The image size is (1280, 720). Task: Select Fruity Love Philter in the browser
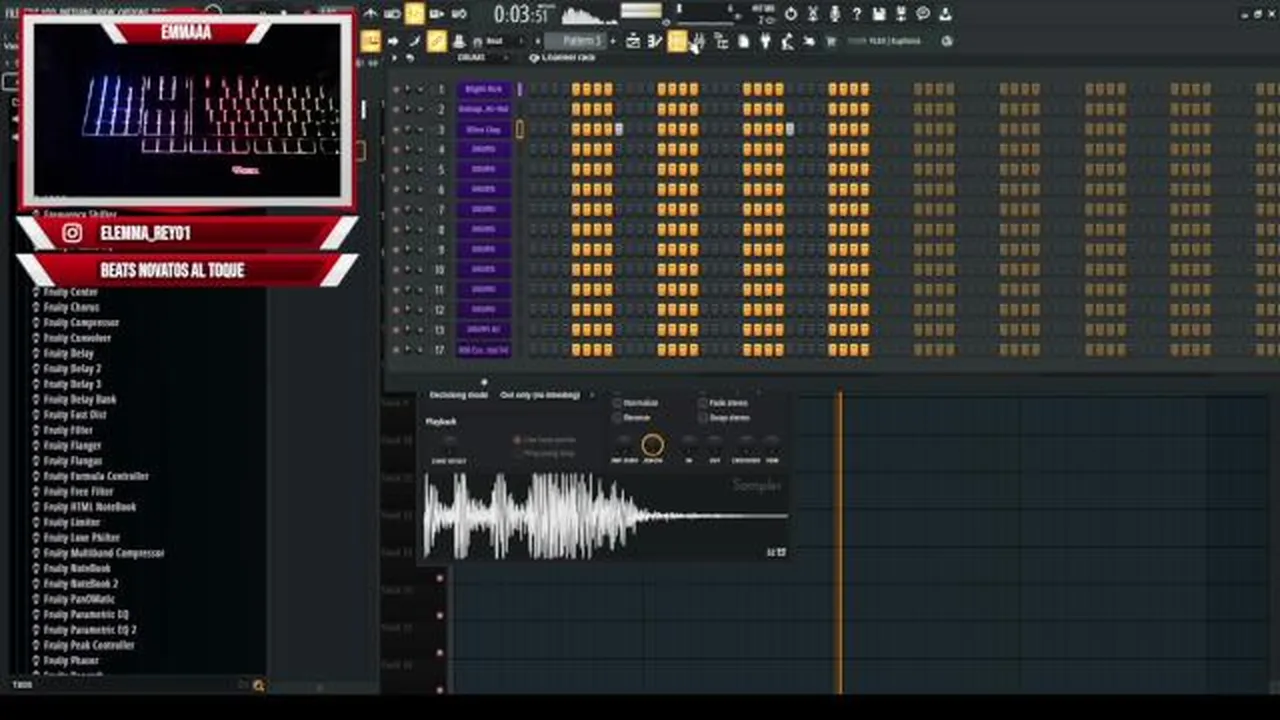coord(81,537)
